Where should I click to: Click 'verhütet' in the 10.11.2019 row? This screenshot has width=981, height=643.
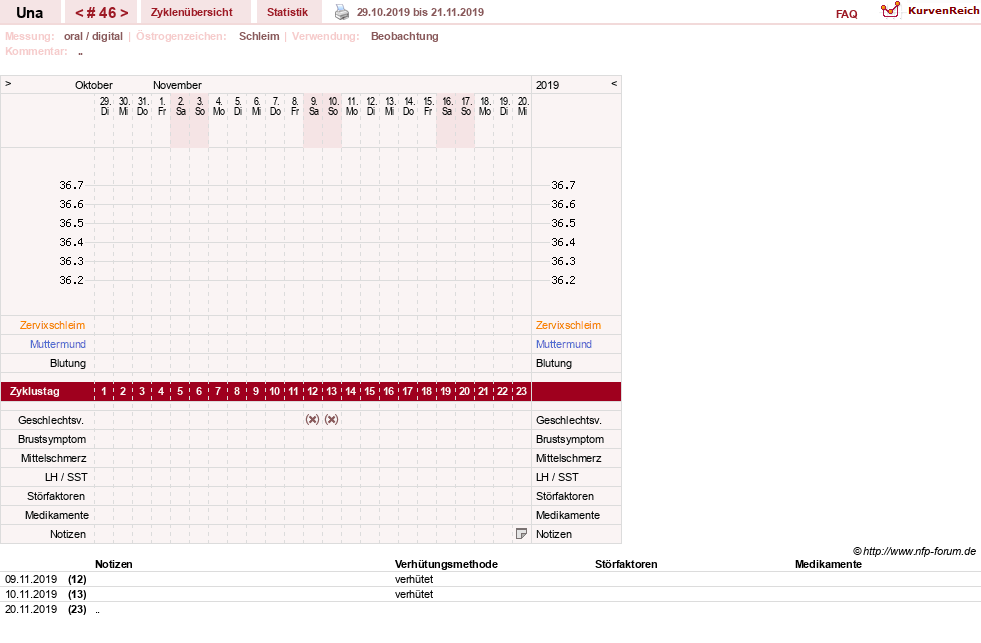[x=414, y=594]
